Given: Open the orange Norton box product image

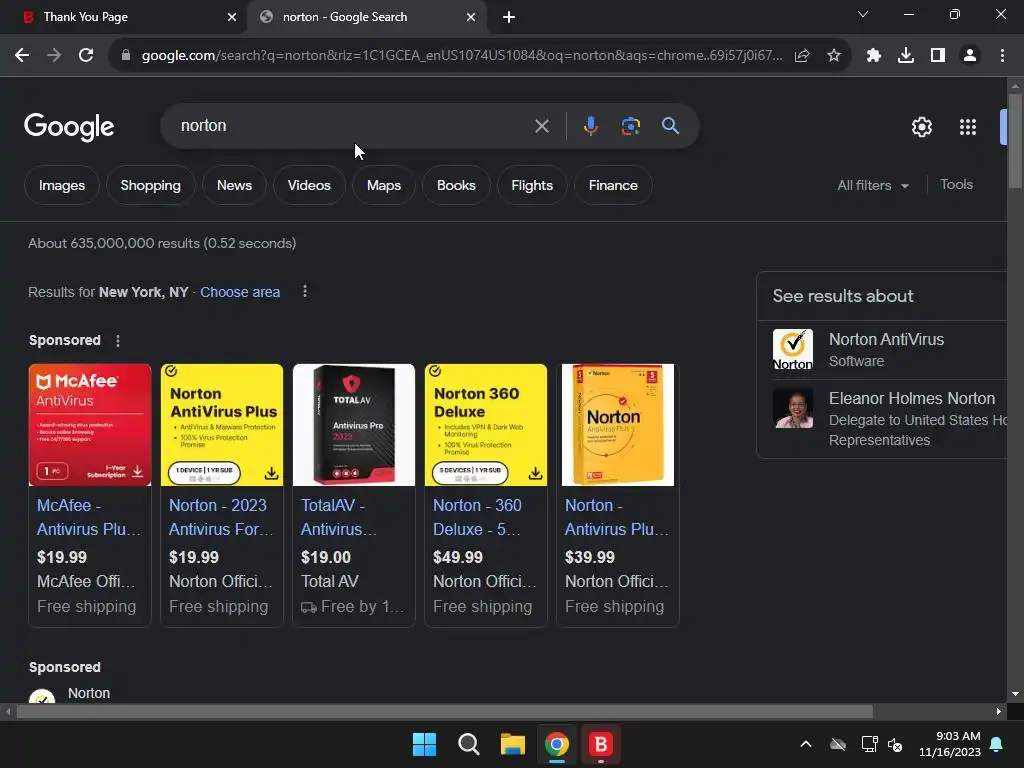Looking at the screenshot, I should [618, 425].
